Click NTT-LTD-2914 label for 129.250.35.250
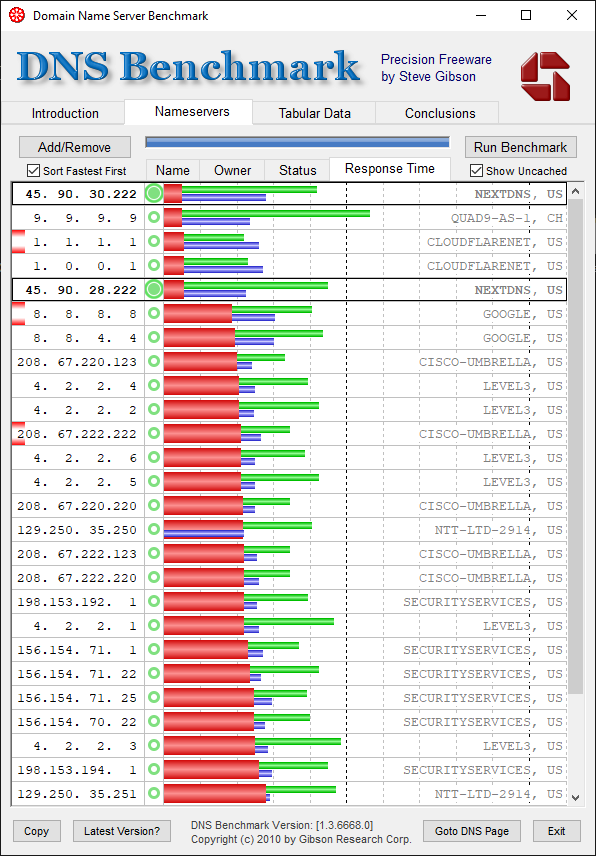Image resolution: width=596 pixels, height=856 pixels. (x=498, y=530)
